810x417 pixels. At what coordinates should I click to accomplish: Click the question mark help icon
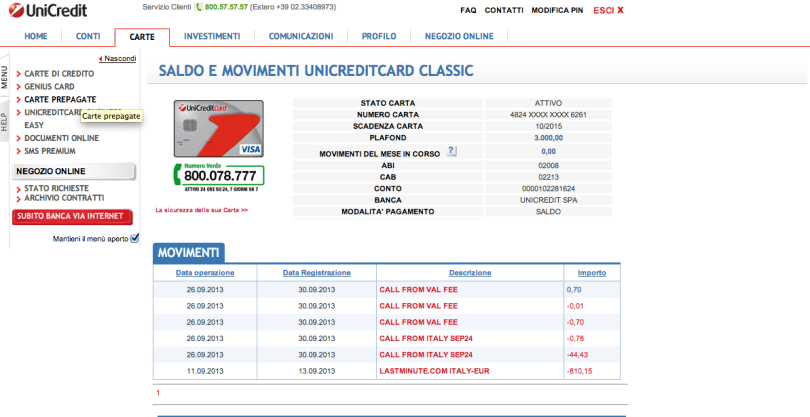(452, 150)
